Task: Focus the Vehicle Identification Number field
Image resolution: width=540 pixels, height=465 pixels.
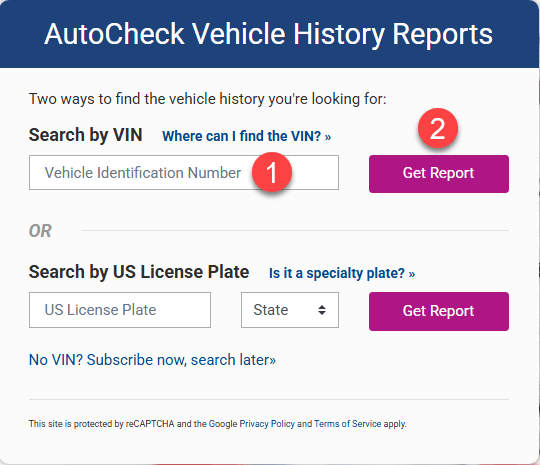Action: [184, 173]
